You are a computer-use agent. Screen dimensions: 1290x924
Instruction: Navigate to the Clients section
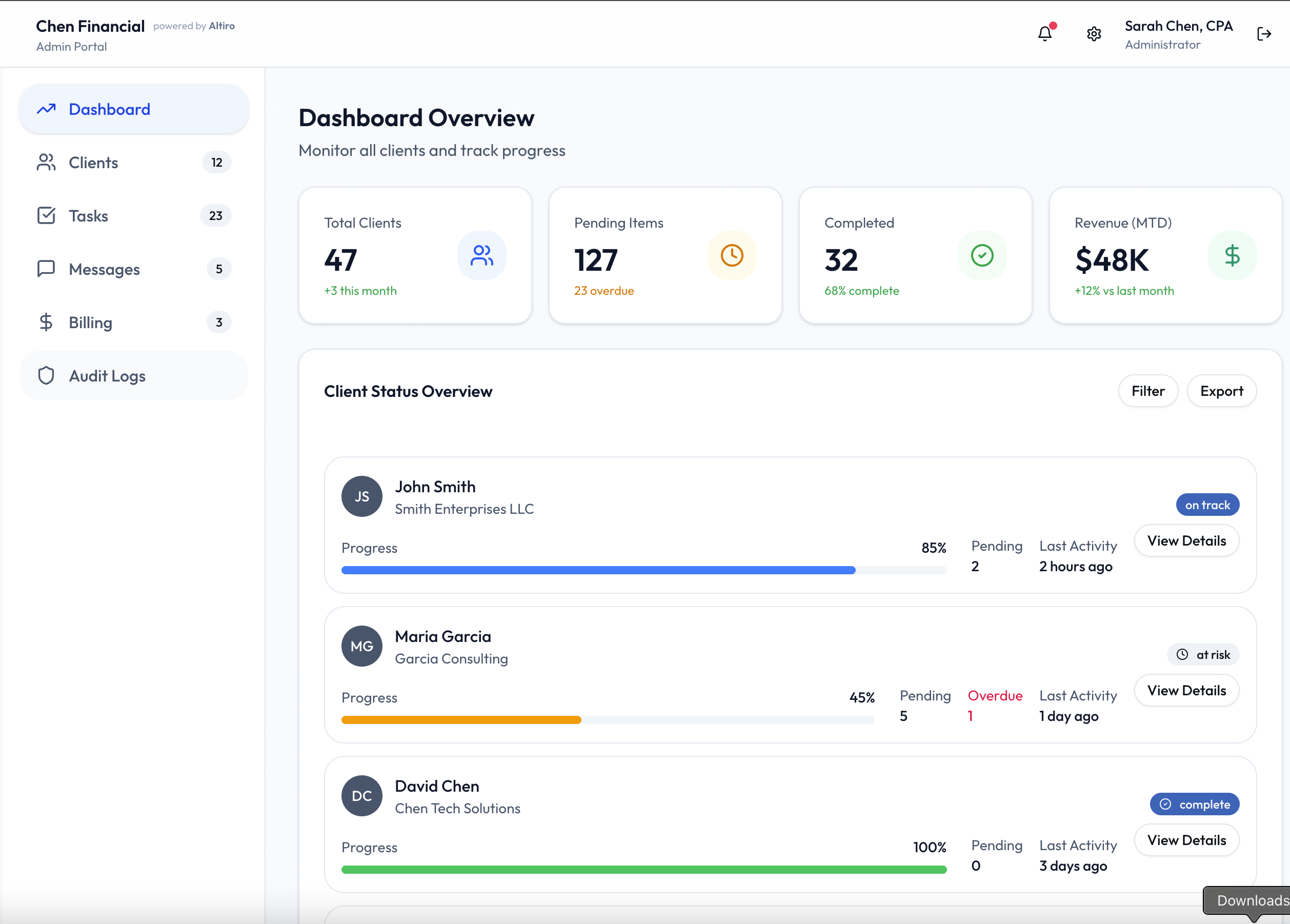[93, 162]
